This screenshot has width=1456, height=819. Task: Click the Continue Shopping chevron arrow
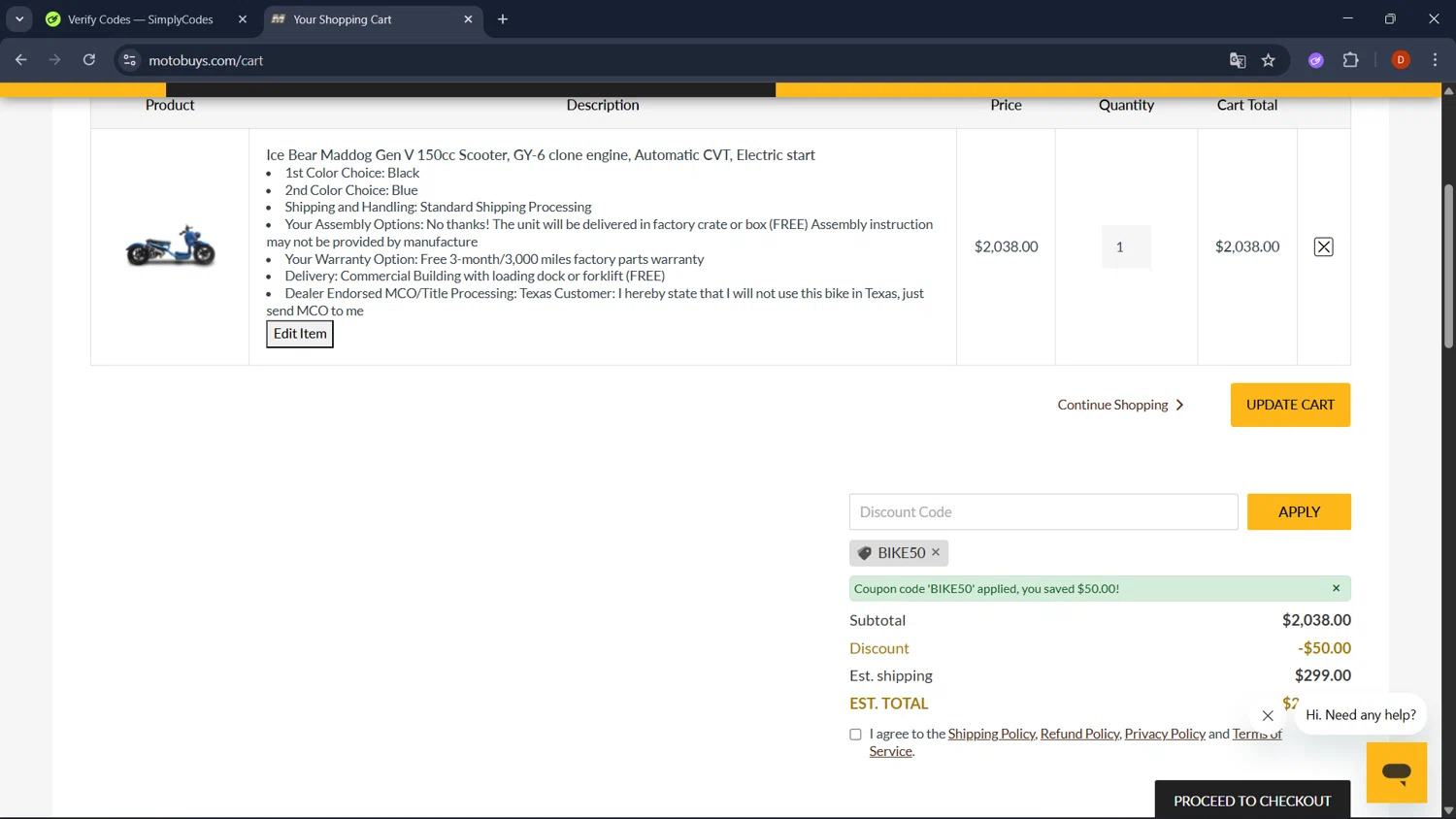(1179, 405)
